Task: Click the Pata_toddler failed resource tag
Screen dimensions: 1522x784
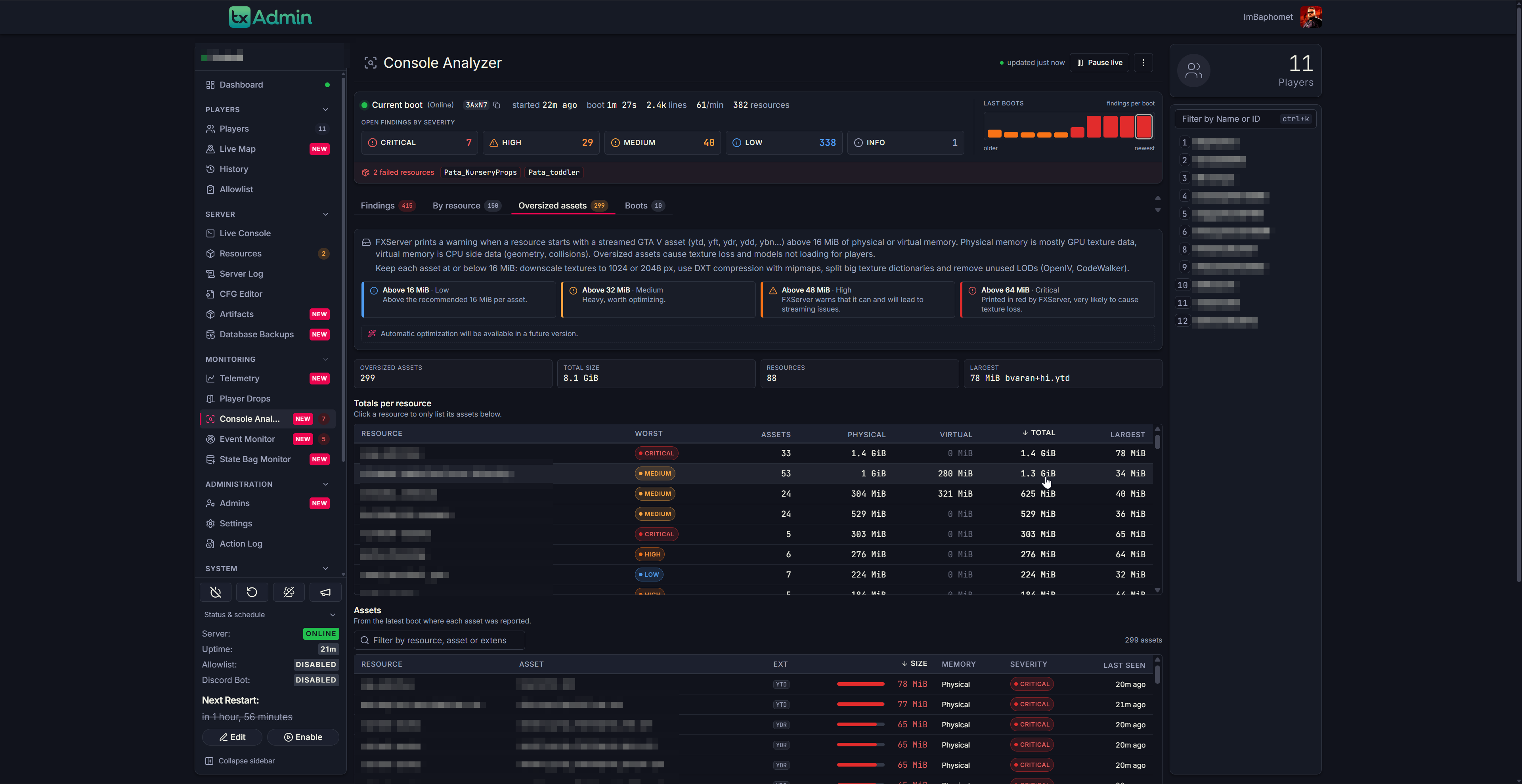Action: (x=554, y=172)
